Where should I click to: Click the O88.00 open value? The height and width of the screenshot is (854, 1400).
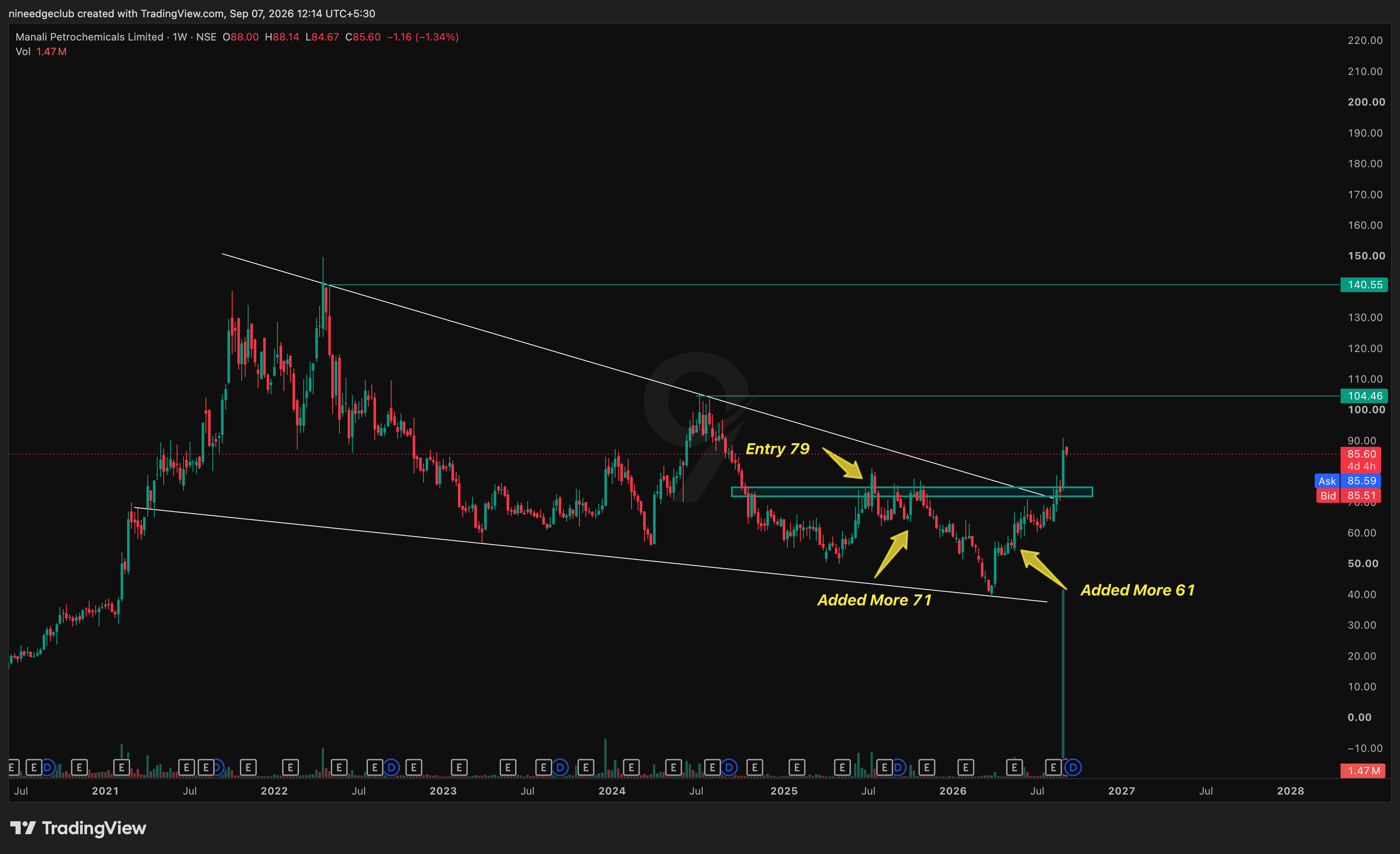pyautogui.click(x=240, y=37)
